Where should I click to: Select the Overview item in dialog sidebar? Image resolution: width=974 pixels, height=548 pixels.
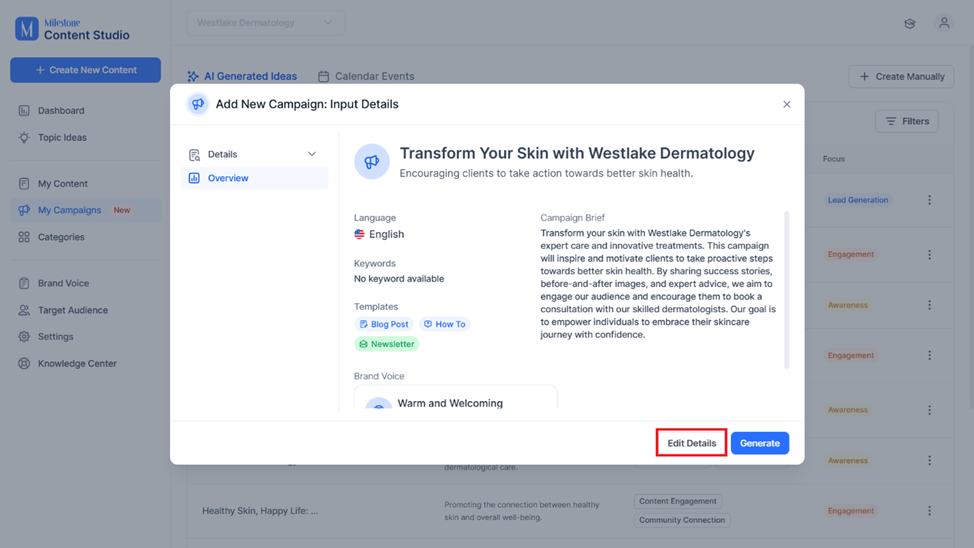pyautogui.click(x=254, y=178)
